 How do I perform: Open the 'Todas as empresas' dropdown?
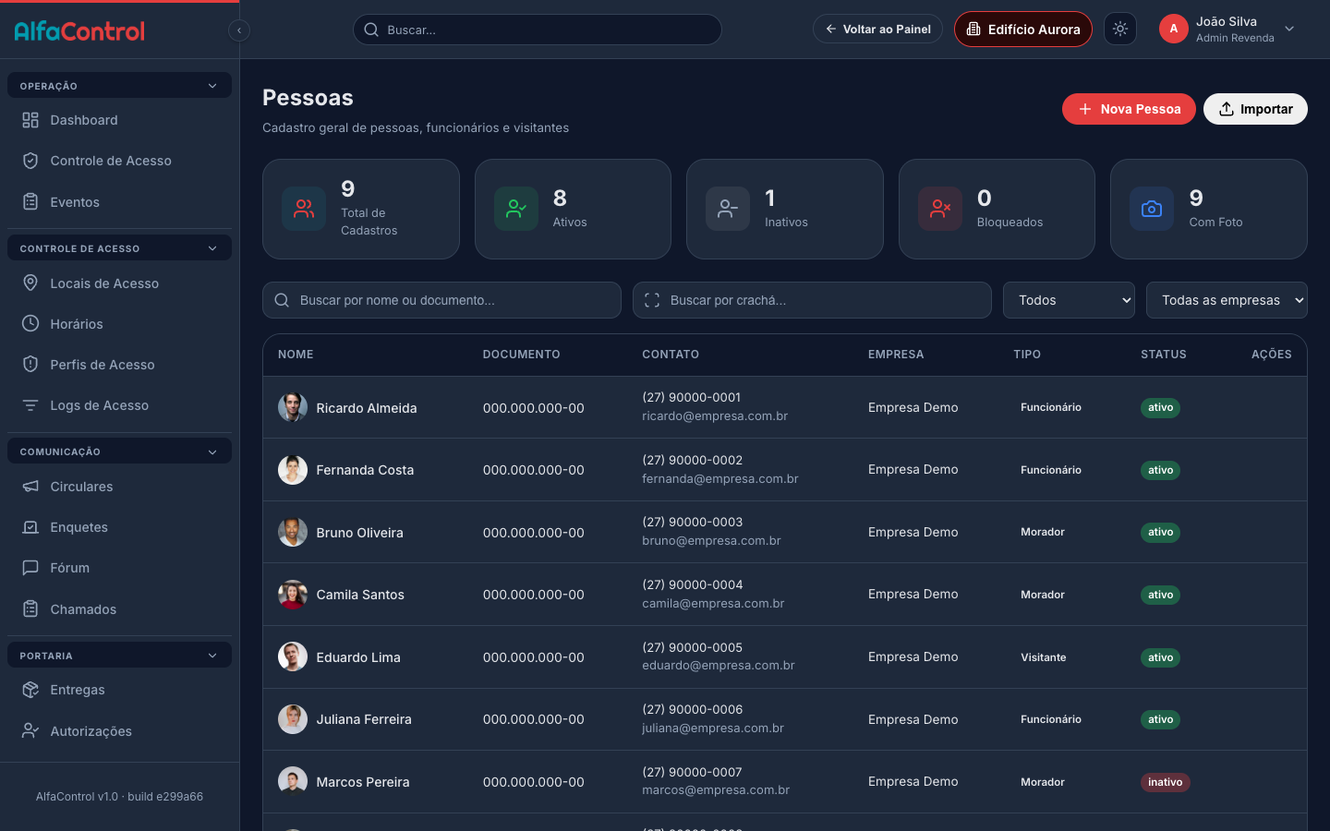(1227, 300)
